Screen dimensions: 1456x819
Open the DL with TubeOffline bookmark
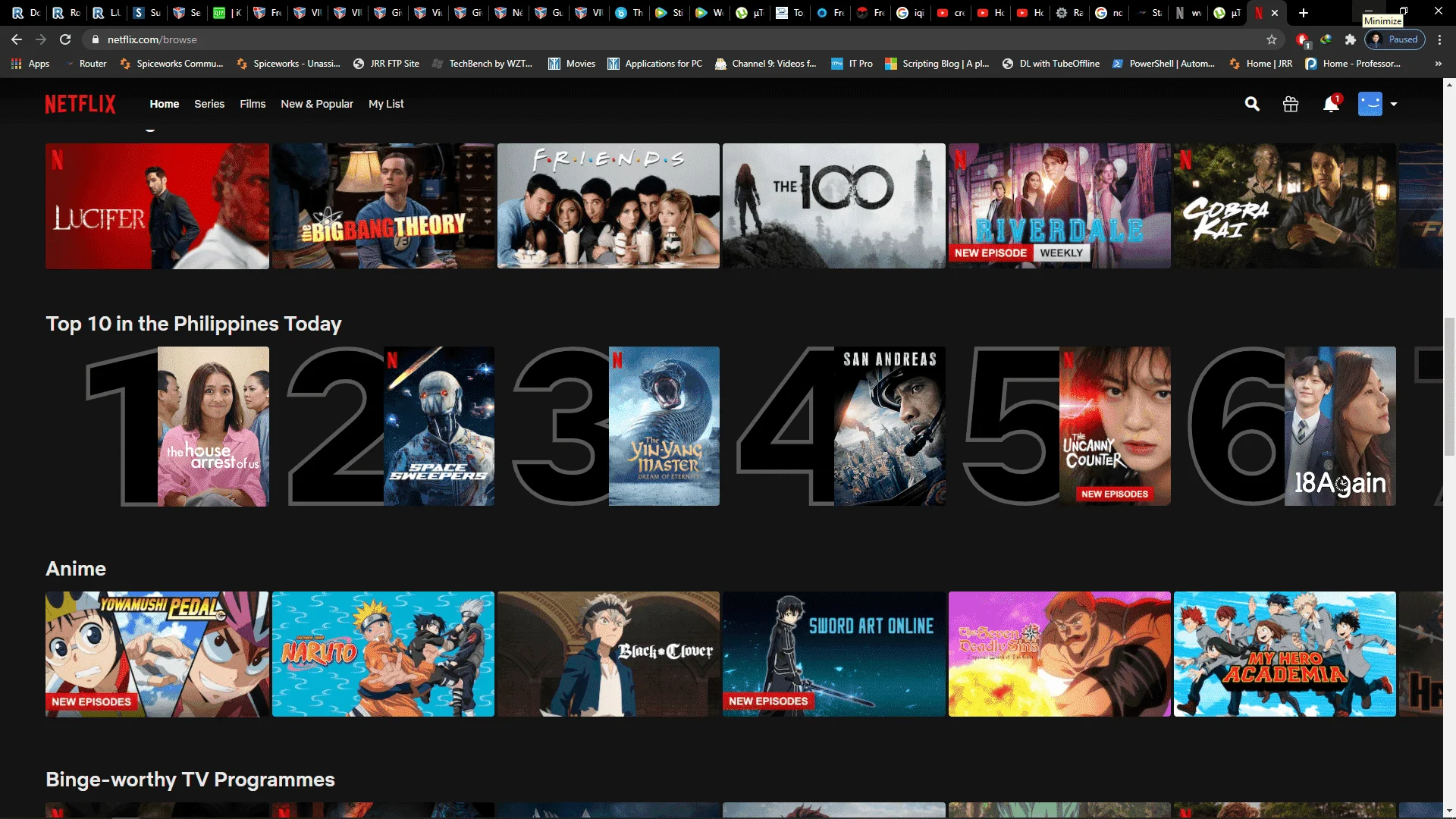(x=1051, y=64)
